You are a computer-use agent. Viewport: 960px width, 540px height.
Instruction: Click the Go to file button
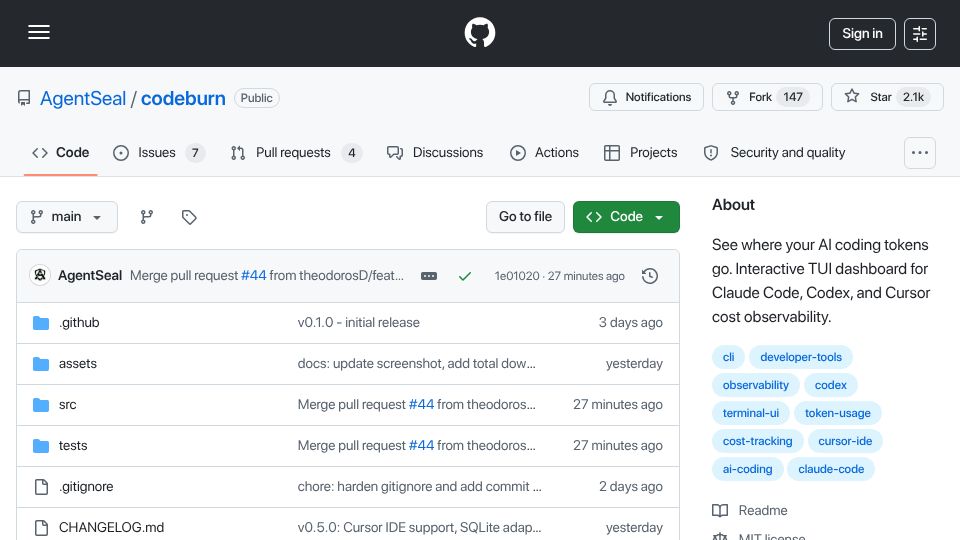click(x=525, y=217)
